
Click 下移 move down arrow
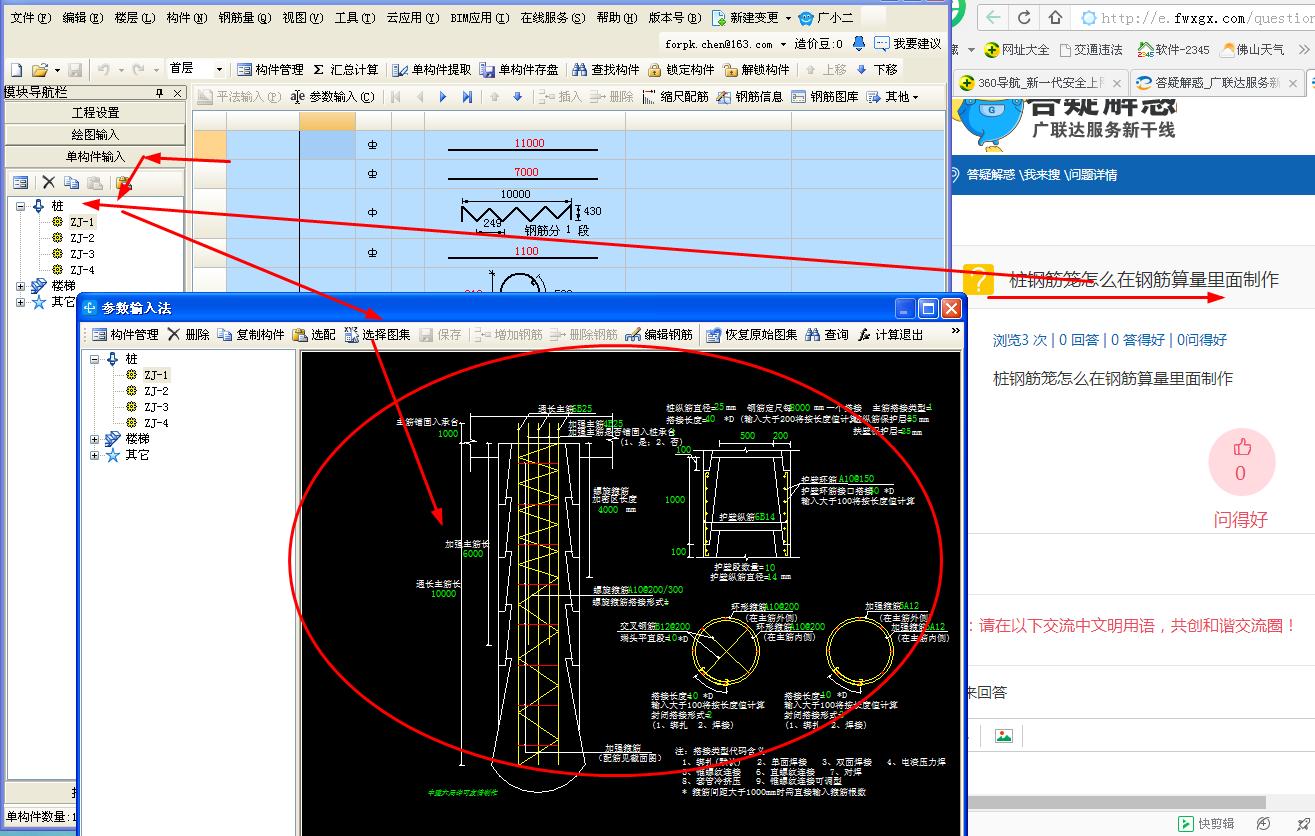[x=877, y=70]
